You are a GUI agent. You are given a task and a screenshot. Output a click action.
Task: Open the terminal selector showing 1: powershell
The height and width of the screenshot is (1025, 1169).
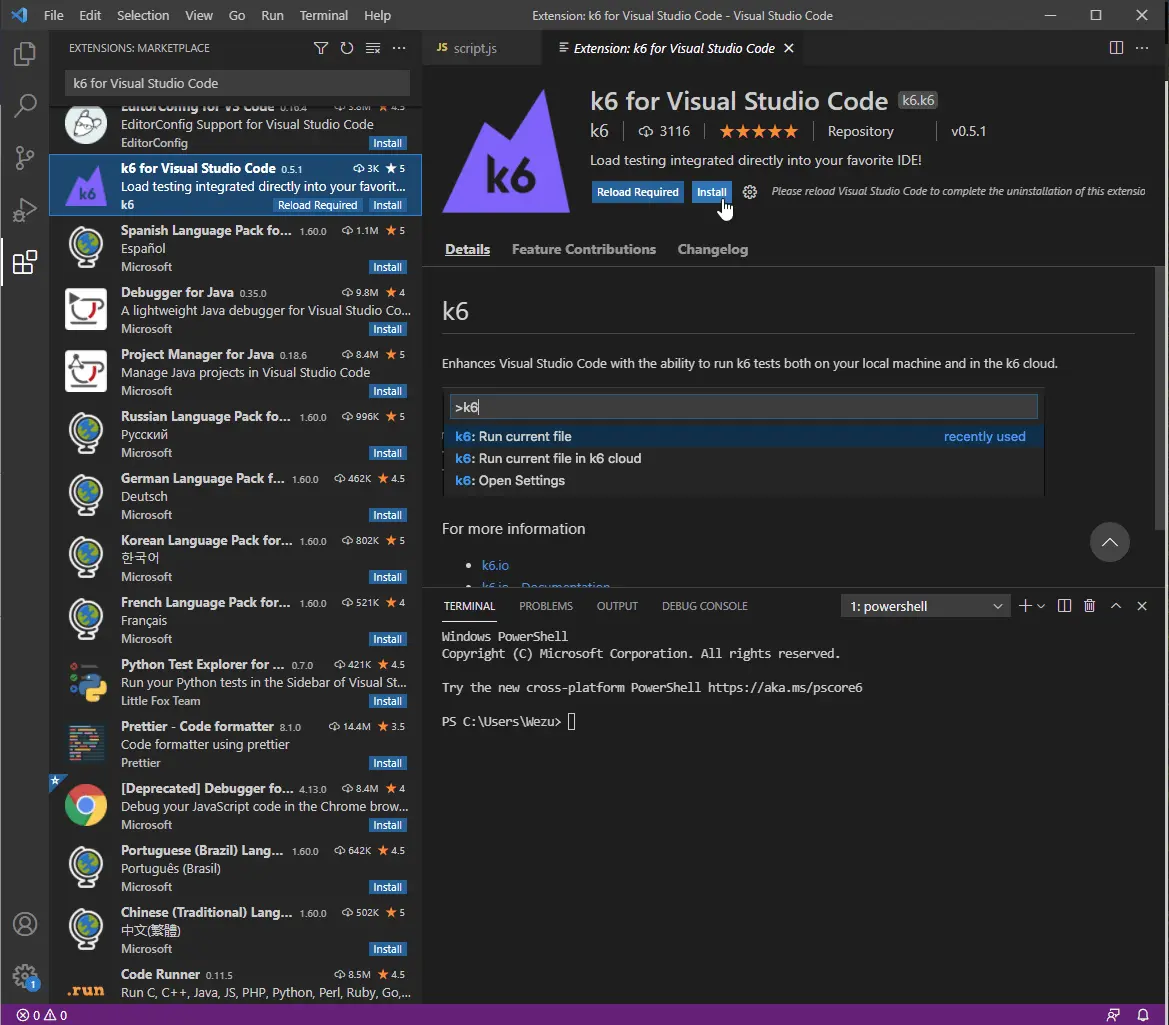tap(923, 605)
